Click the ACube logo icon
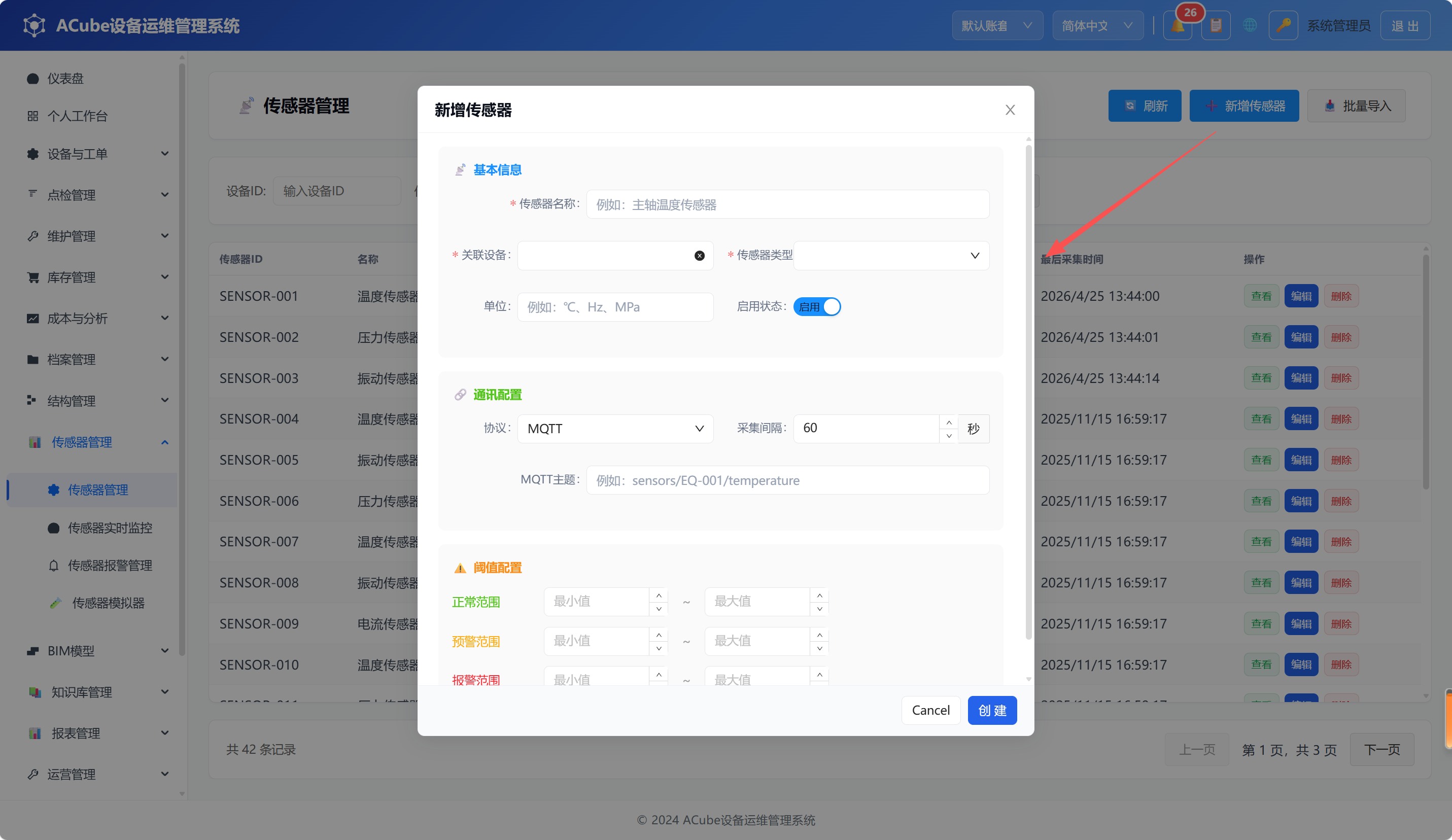 pos(34,25)
